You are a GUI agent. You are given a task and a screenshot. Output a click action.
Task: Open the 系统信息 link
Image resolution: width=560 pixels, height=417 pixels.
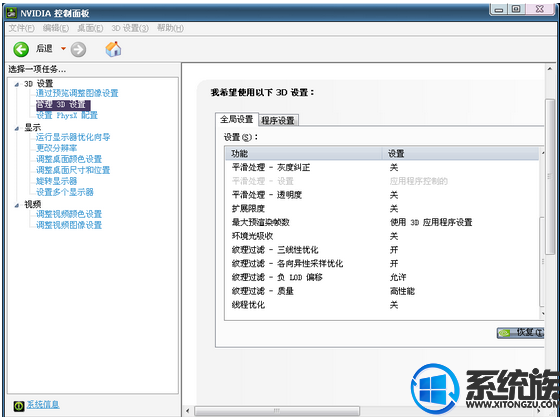tap(43, 404)
